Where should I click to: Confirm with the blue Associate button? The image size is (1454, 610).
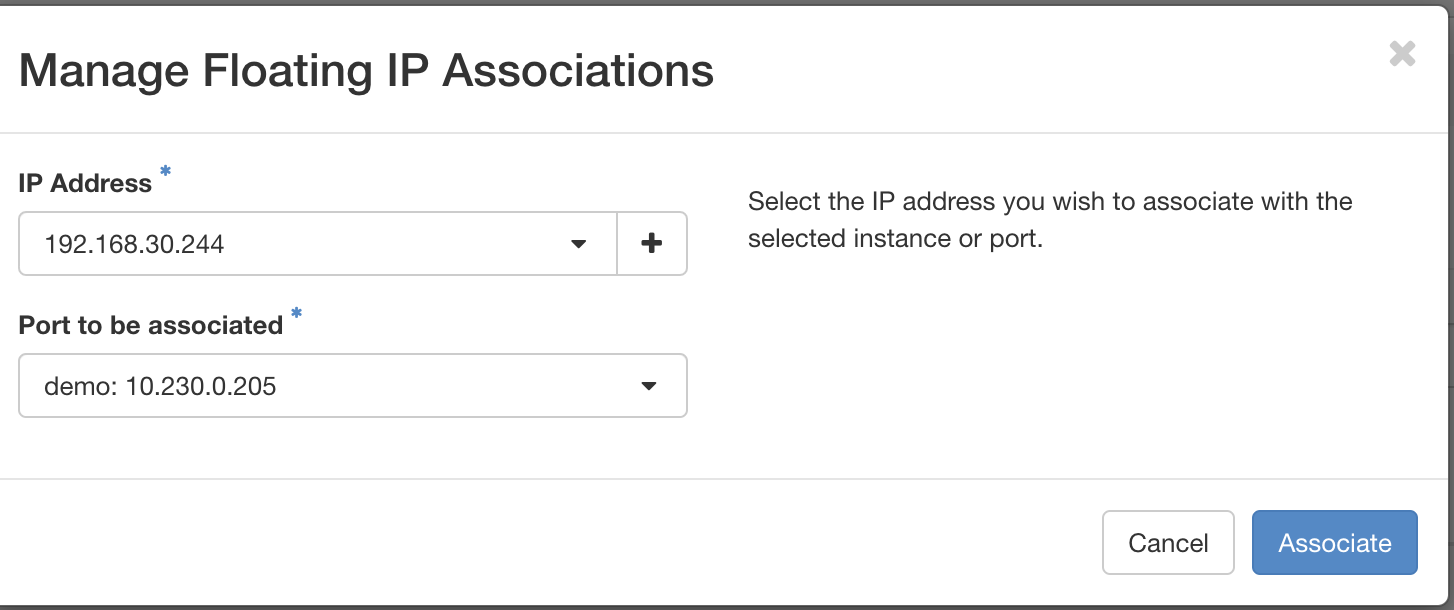point(1334,542)
